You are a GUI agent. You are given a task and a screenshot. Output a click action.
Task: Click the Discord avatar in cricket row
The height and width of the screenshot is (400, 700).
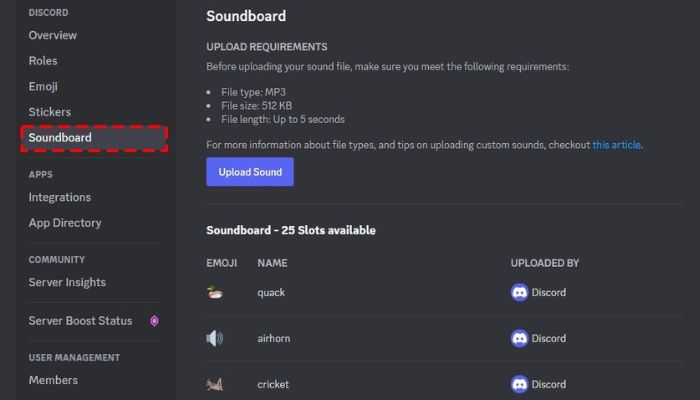coord(519,384)
